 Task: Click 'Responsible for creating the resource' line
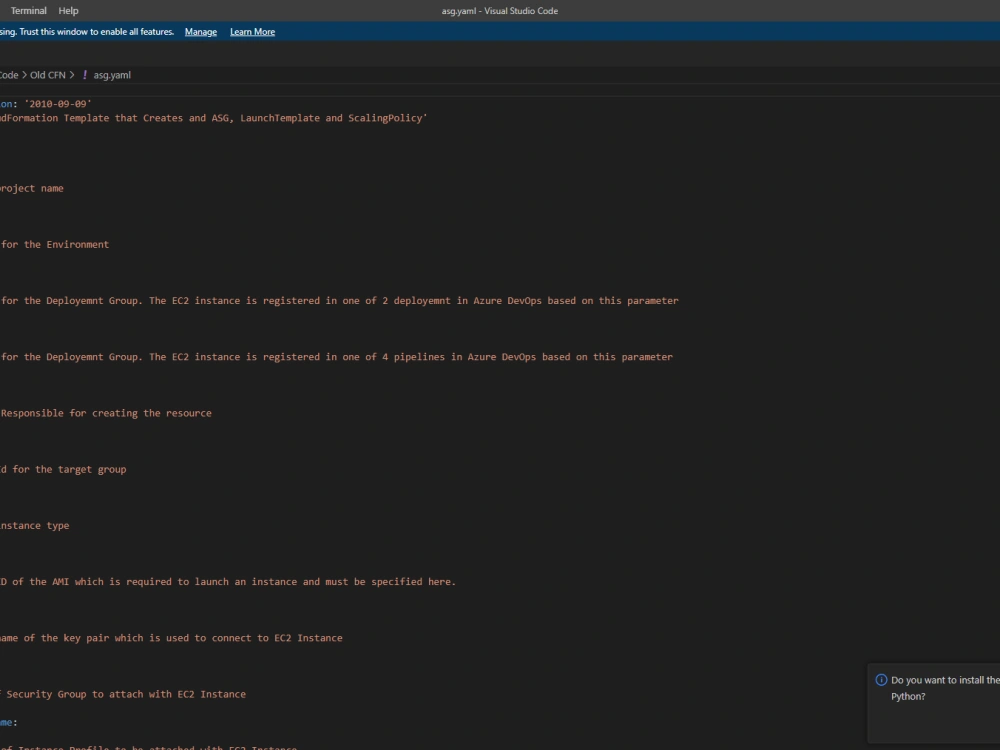tap(106, 413)
